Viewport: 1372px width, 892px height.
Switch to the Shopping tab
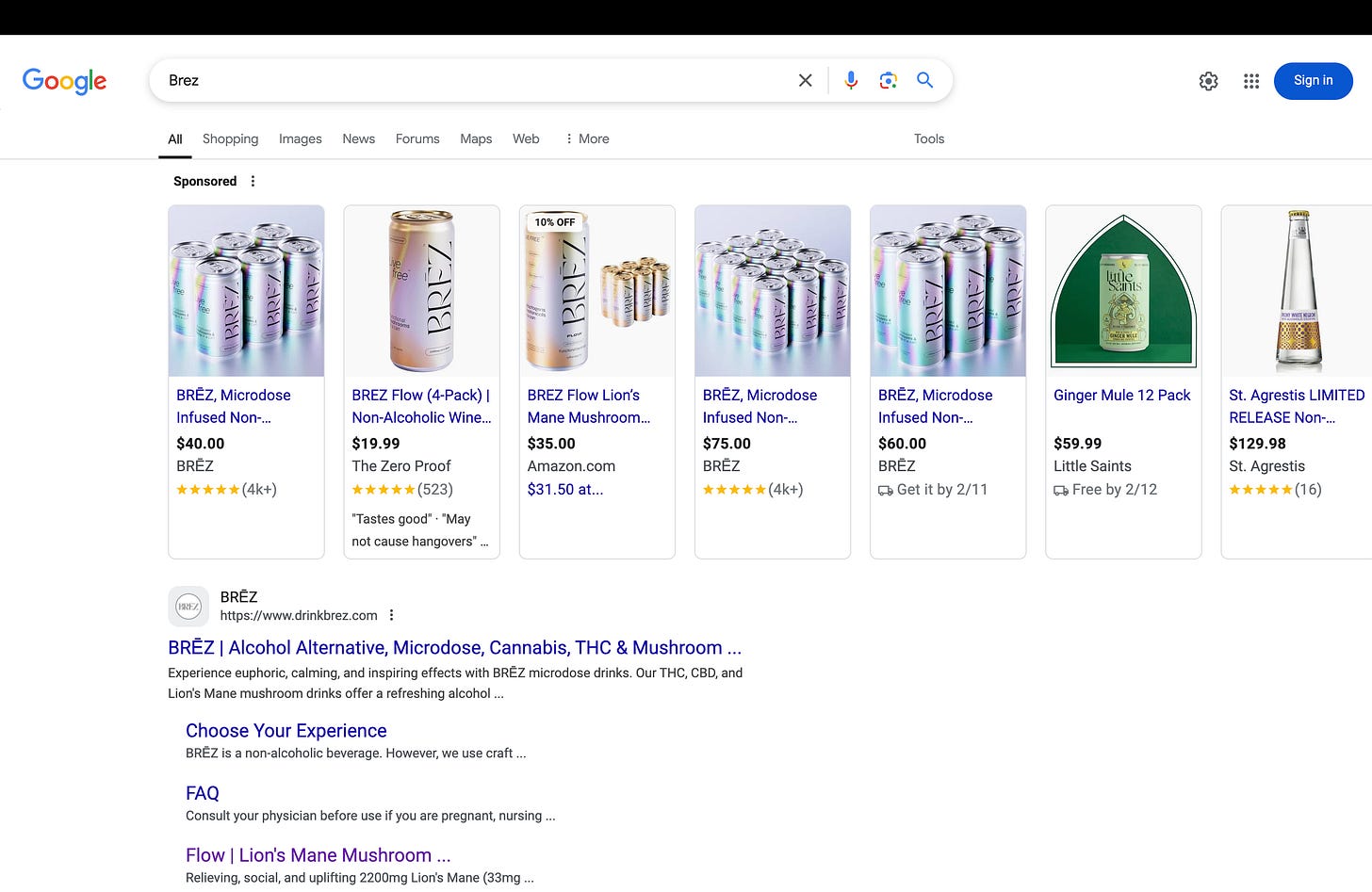click(x=230, y=138)
